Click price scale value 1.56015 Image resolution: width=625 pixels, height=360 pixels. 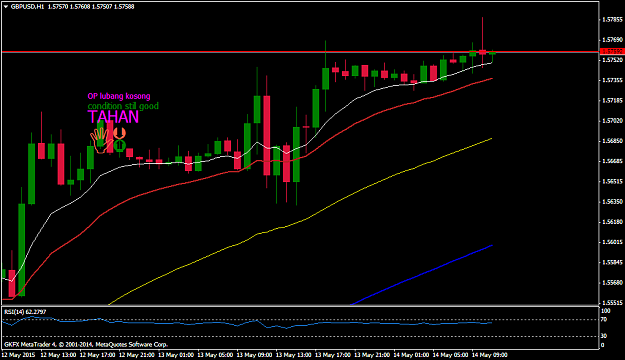pos(612,242)
